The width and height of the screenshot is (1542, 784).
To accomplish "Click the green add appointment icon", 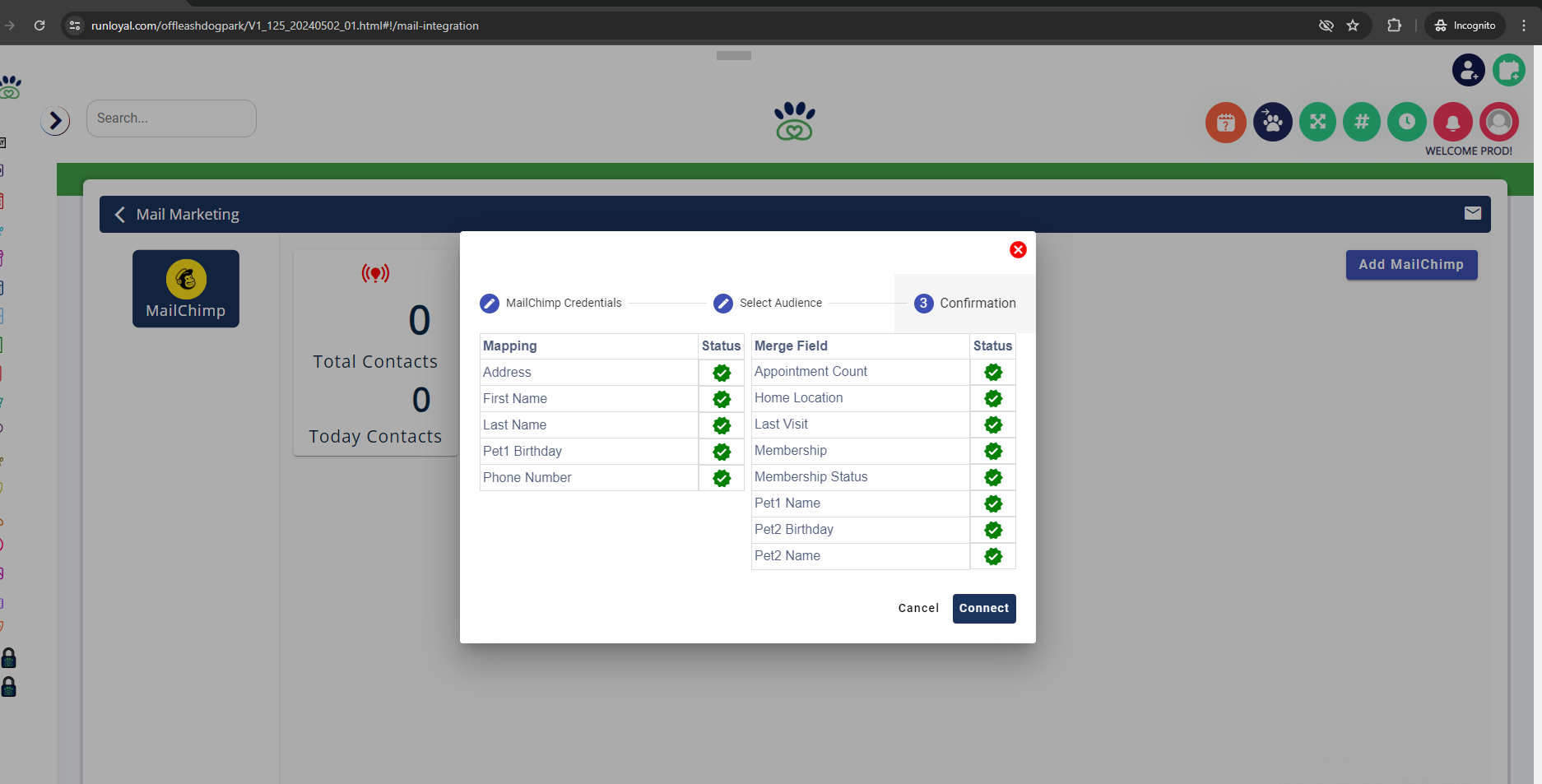I will tap(1509, 70).
